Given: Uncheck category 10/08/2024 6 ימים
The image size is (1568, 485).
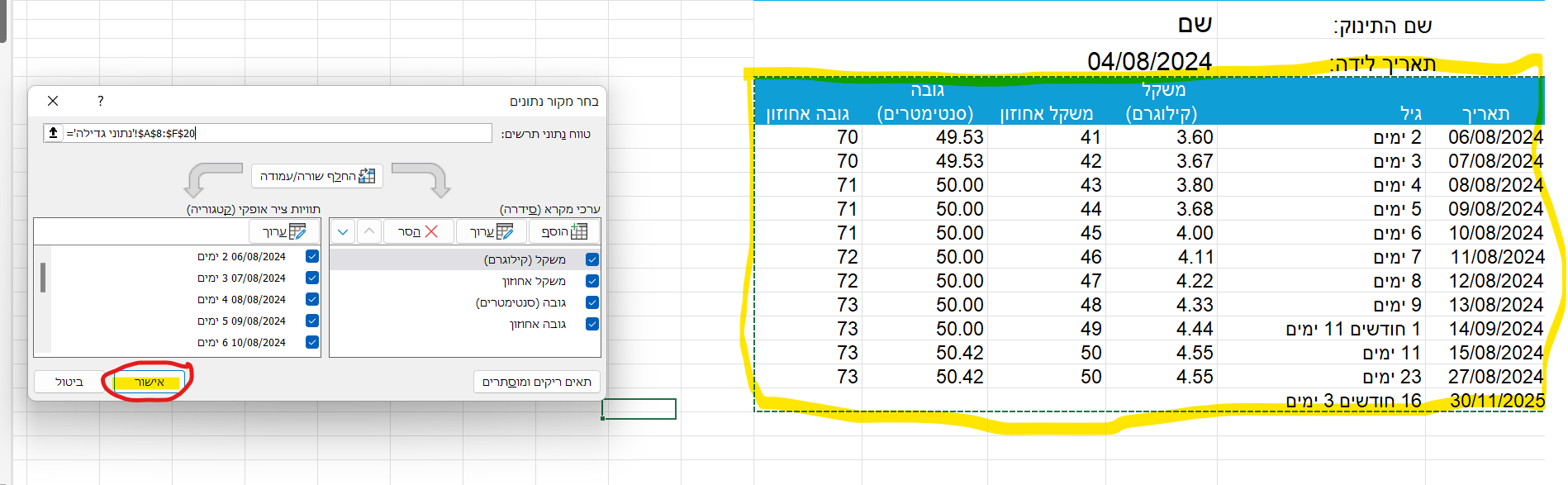Looking at the screenshot, I should click(x=312, y=342).
